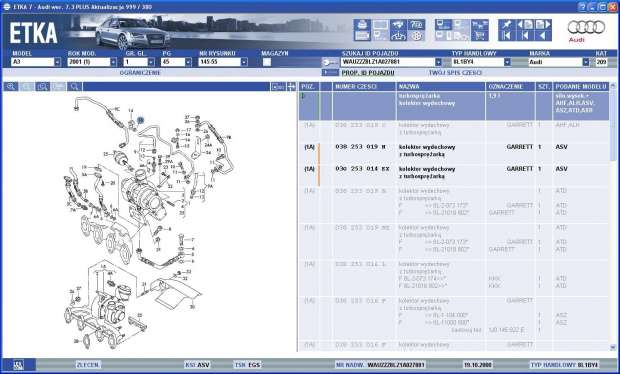The height and width of the screenshot is (374, 620).
Task: Click the OGRANICZENIE link
Action: click(x=140, y=73)
